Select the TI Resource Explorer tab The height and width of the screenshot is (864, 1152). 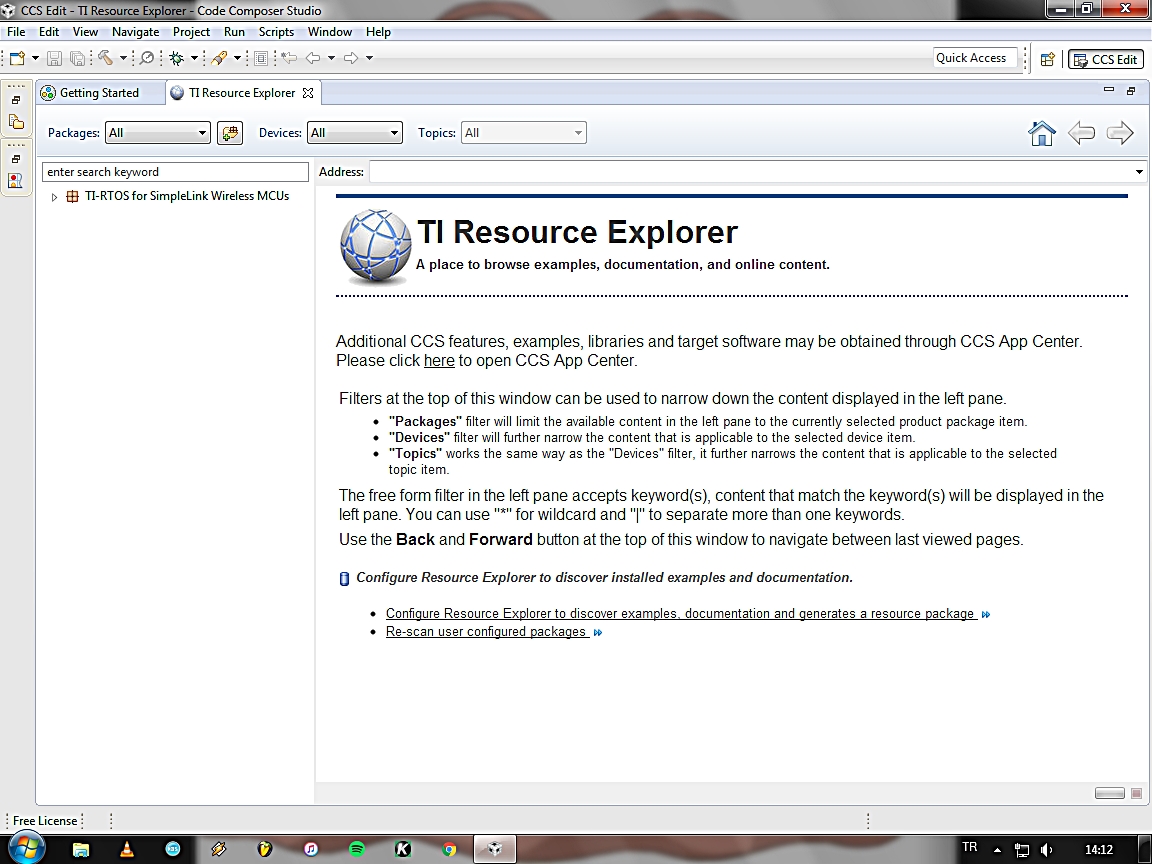pos(242,93)
